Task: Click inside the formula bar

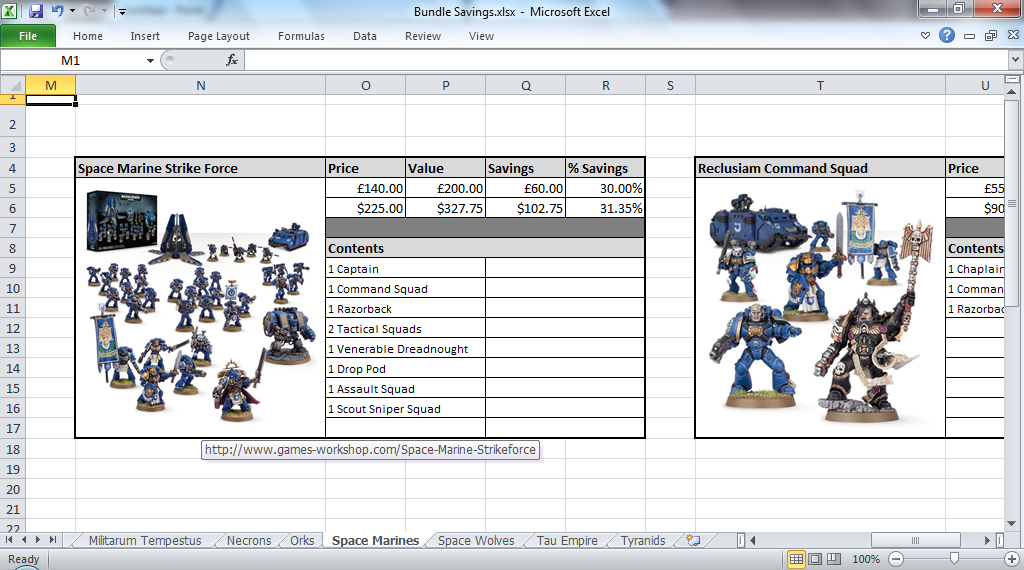Action: [x=627, y=60]
